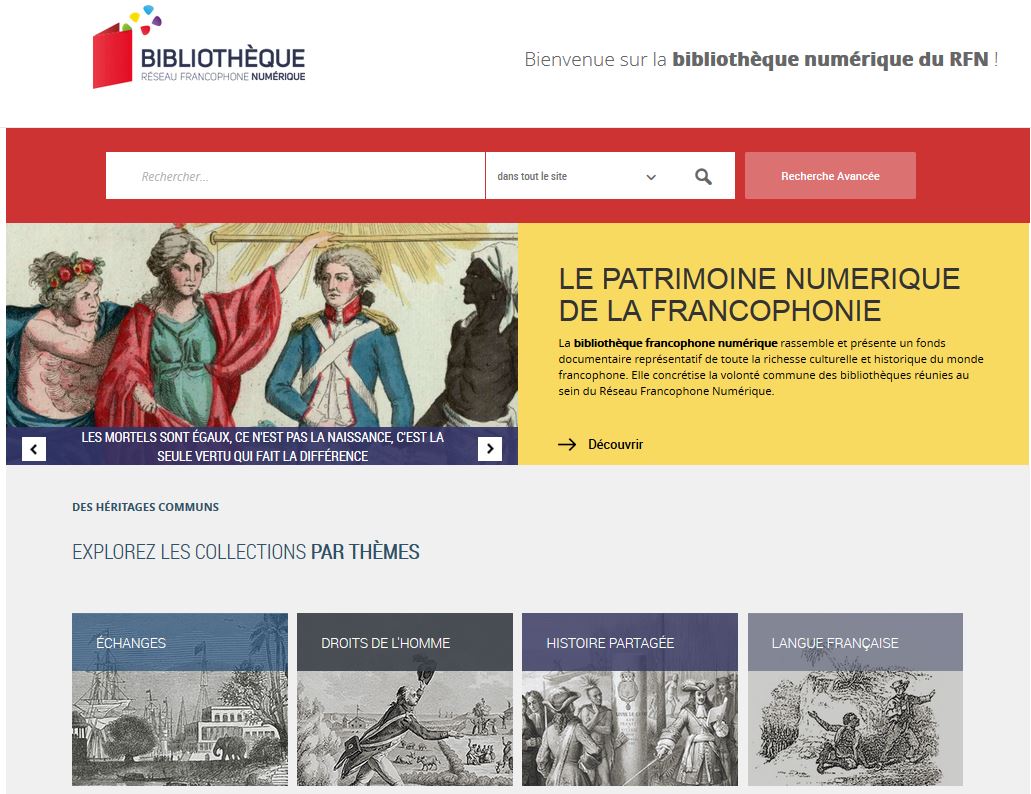
Task: Click the magnifying glass search icon
Action: (703, 177)
